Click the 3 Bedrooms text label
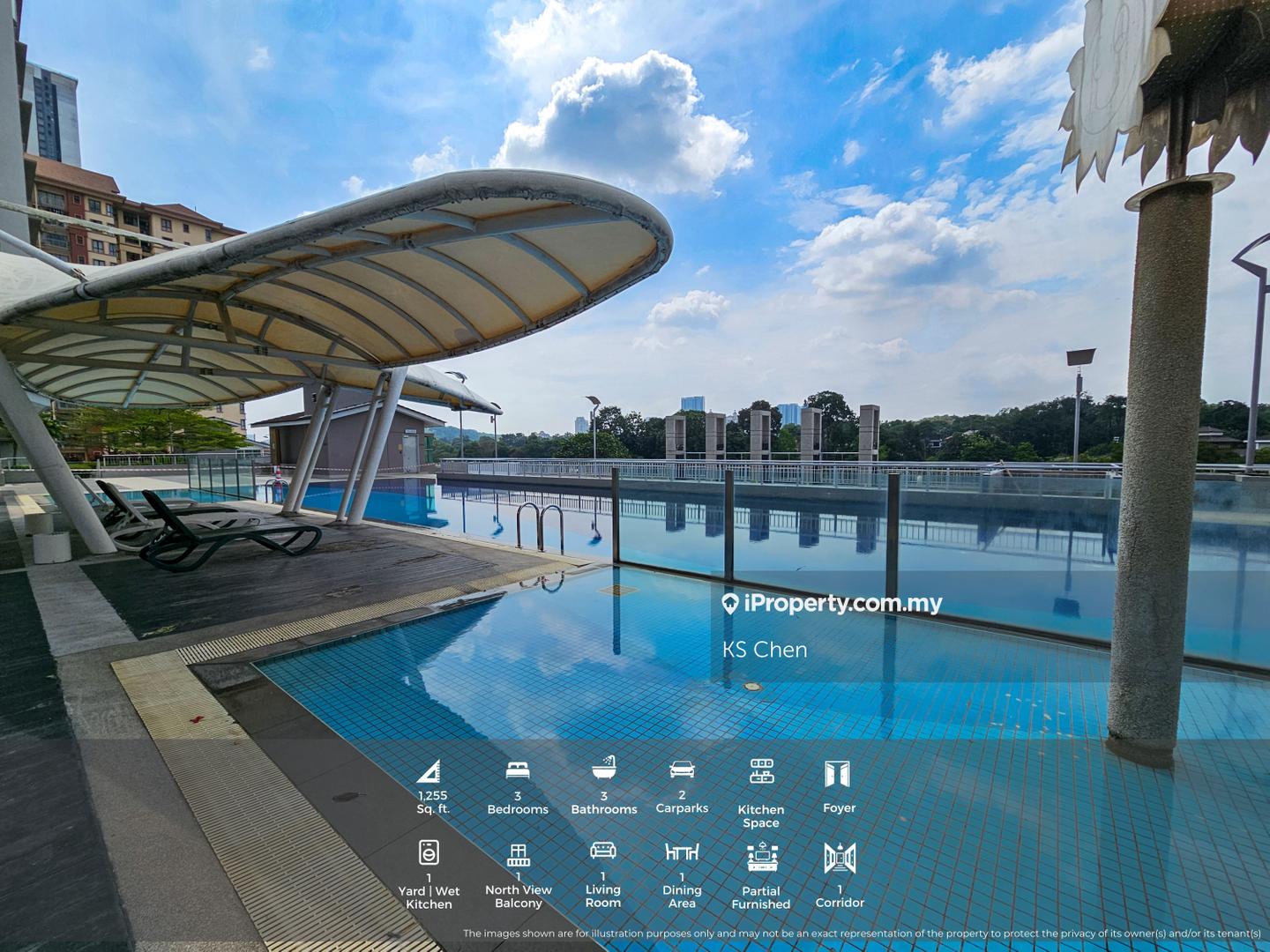The height and width of the screenshot is (952, 1270). 518,803
